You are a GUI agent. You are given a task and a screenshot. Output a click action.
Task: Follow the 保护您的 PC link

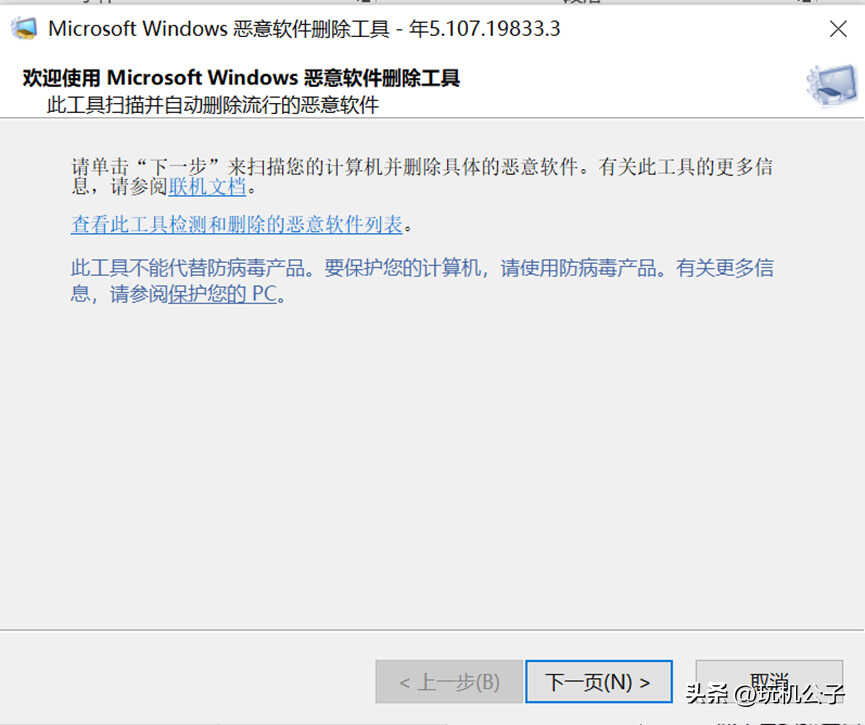tap(222, 294)
